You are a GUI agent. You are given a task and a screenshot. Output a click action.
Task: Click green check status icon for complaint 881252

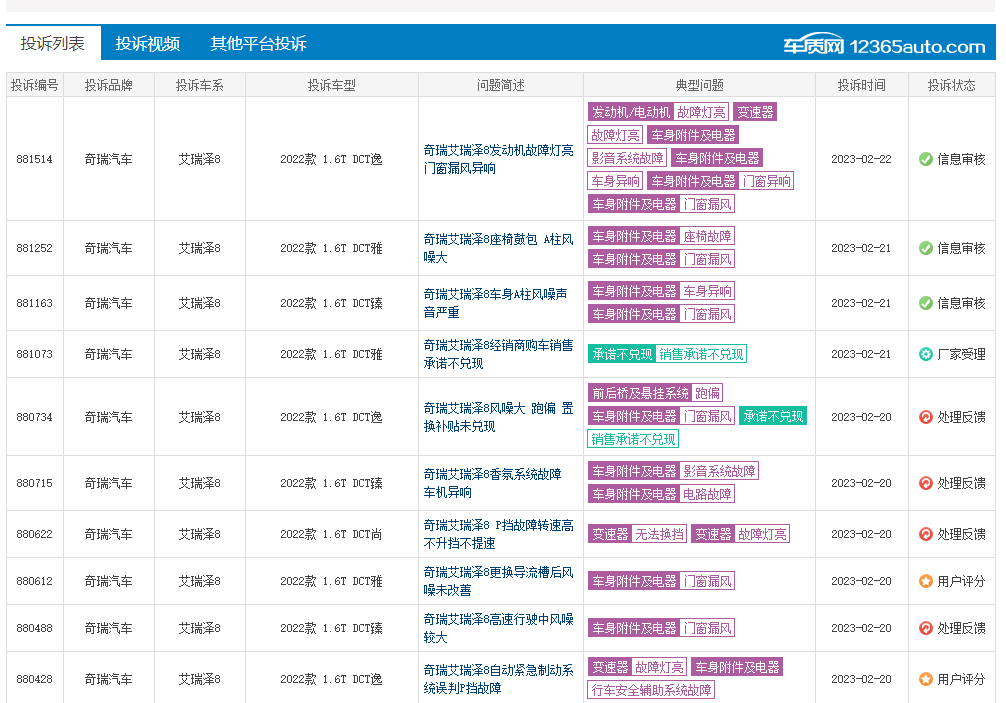click(x=926, y=248)
